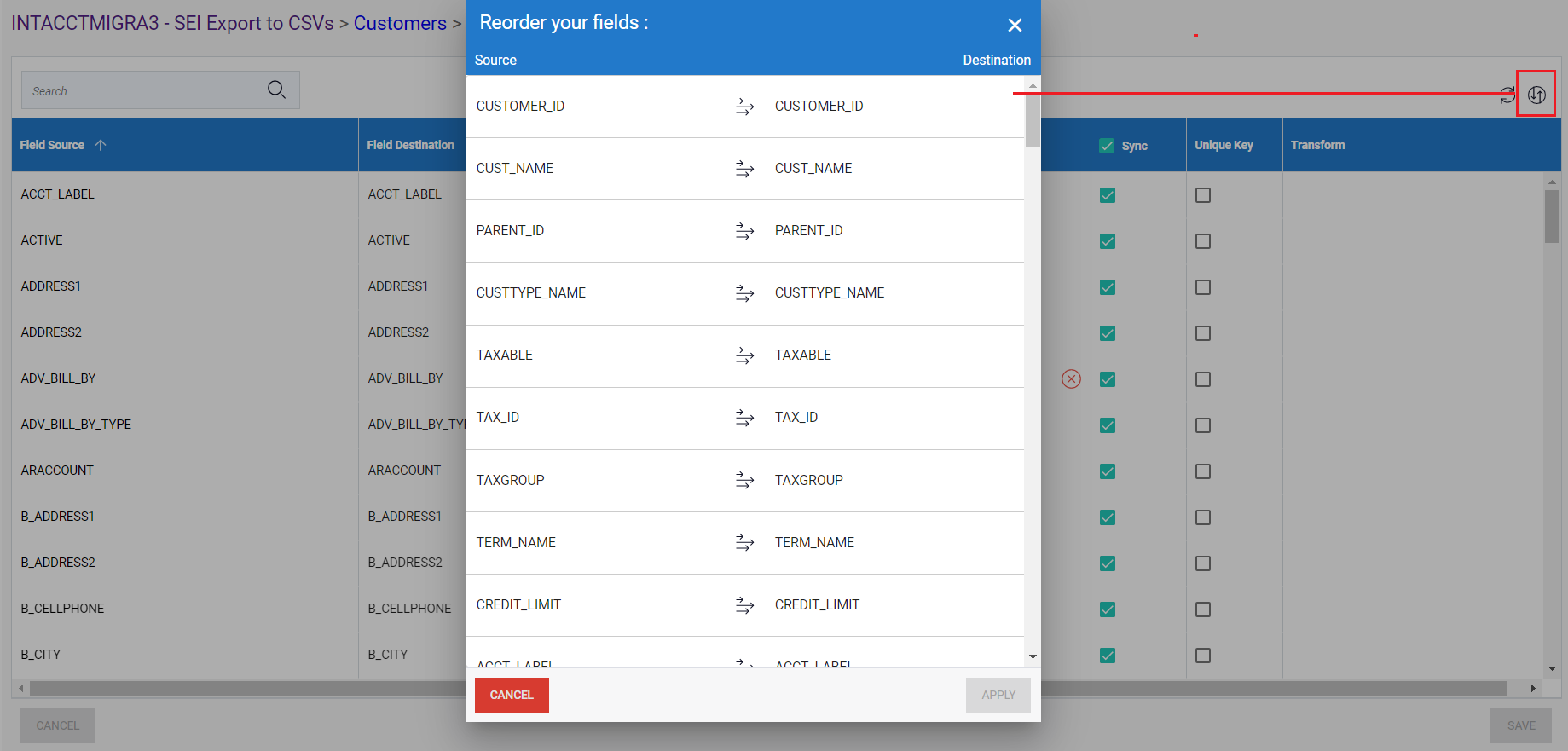1568x751 pixels.
Task: Click the Transform column header
Action: (x=1317, y=145)
